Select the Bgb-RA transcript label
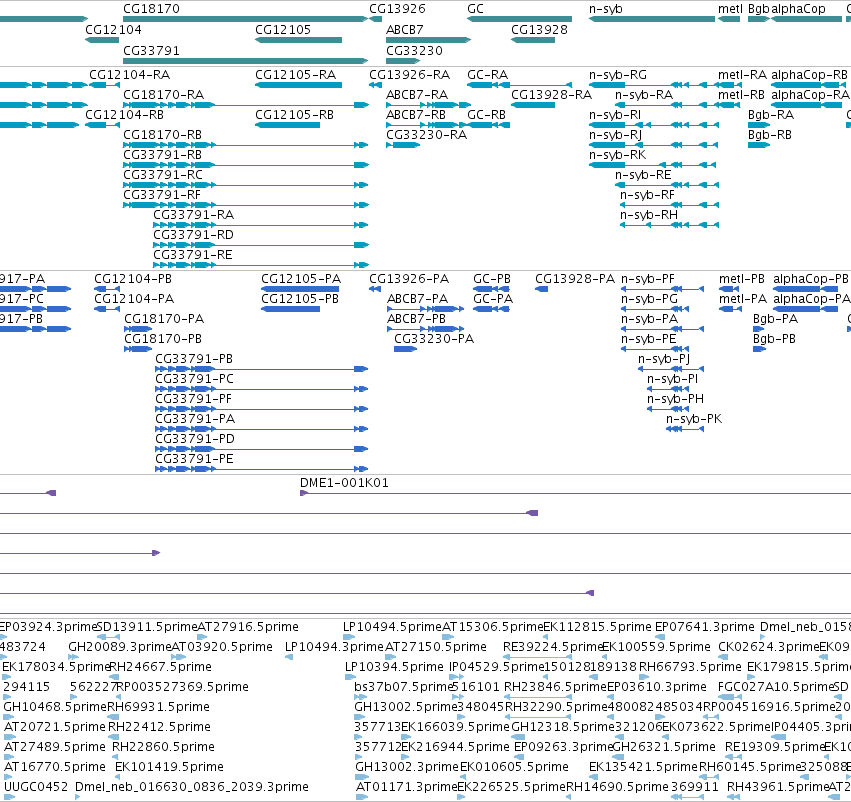The width and height of the screenshot is (851, 802). coord(771,114)
